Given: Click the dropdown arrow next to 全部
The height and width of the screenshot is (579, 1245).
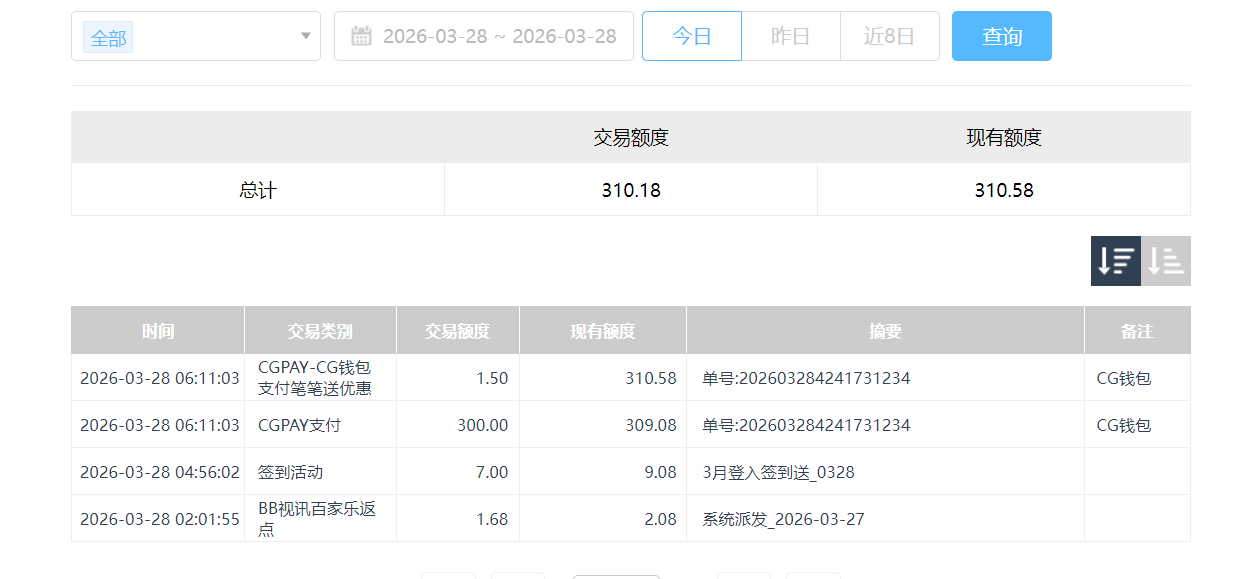Looking at the screenshot, I should [306, 36].
